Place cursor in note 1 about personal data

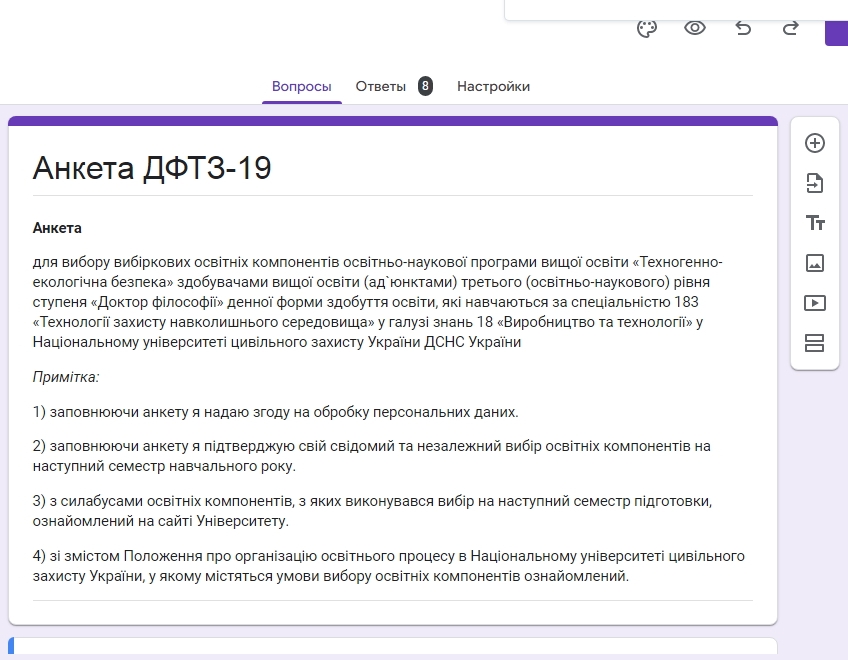(x=275, y=412)
